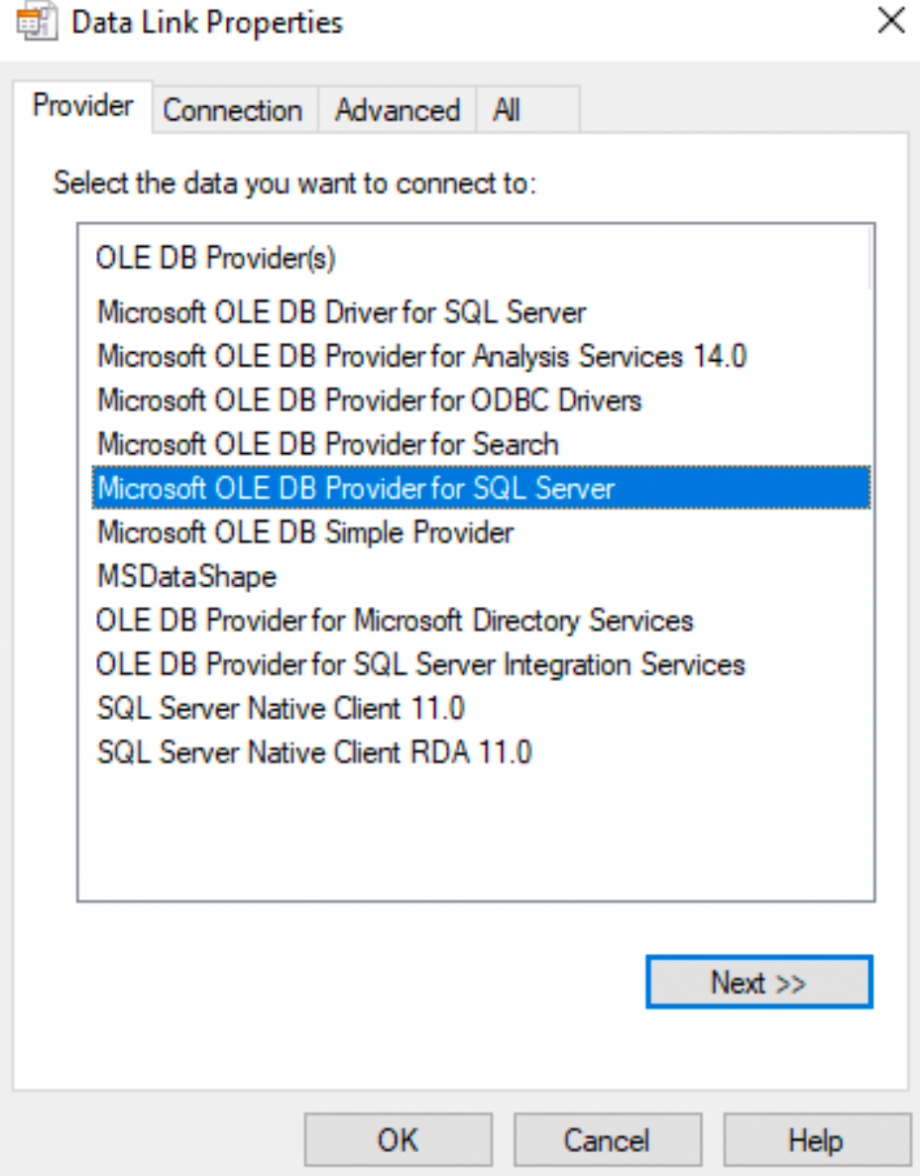Choose Microsoft OLE DB Provider for Analysis Services 14.0
This screenshot has width=920, height=1176.
[400, 356]
